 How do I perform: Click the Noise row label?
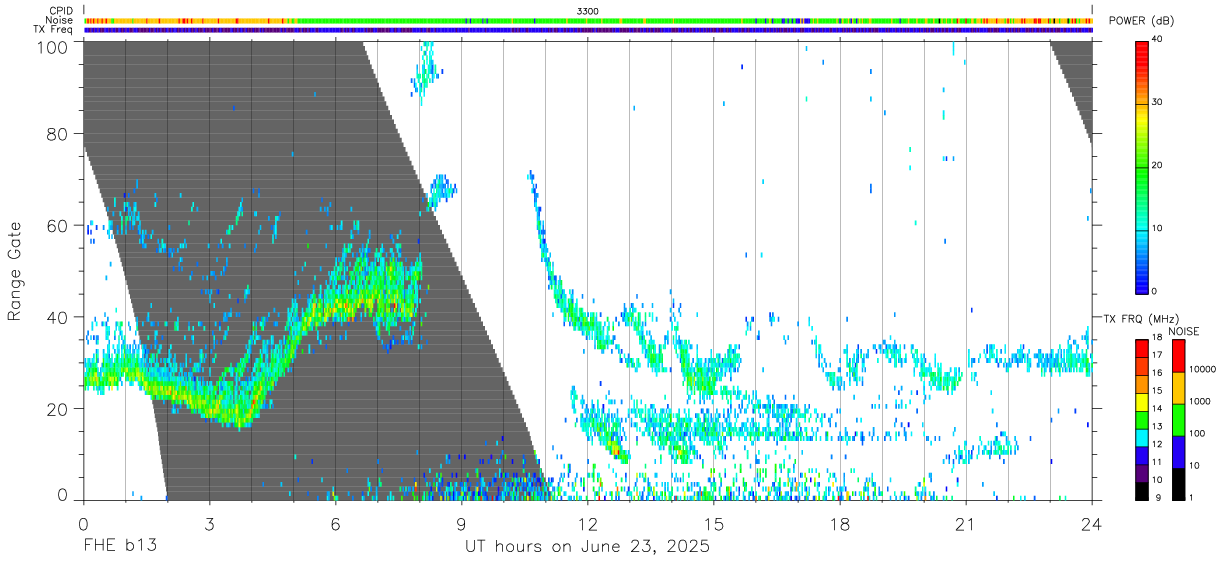(61, 20)
